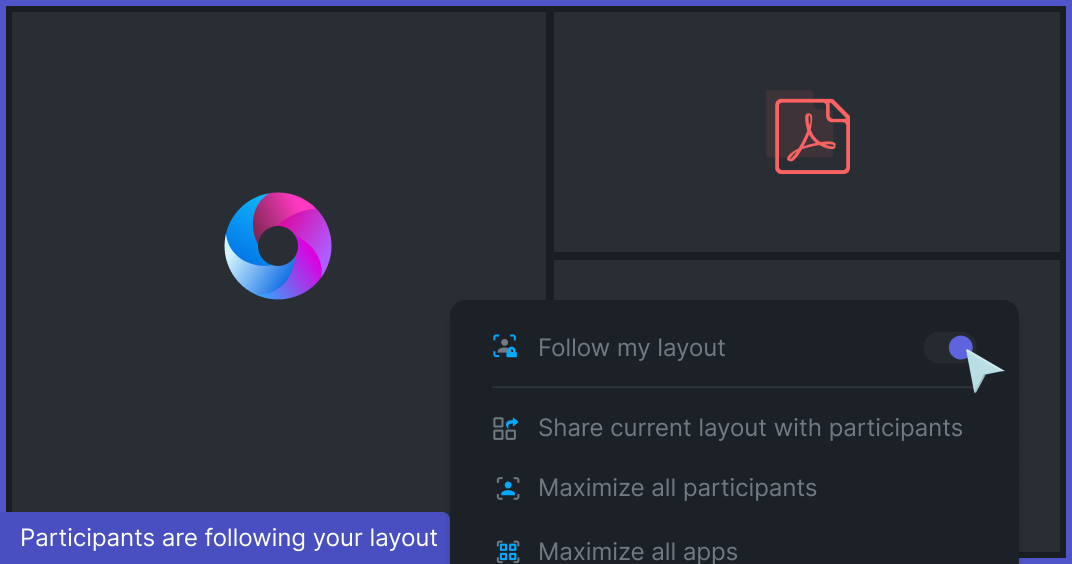
Task: Click the Share current layout icon
Action: click(x=505, y=428)
